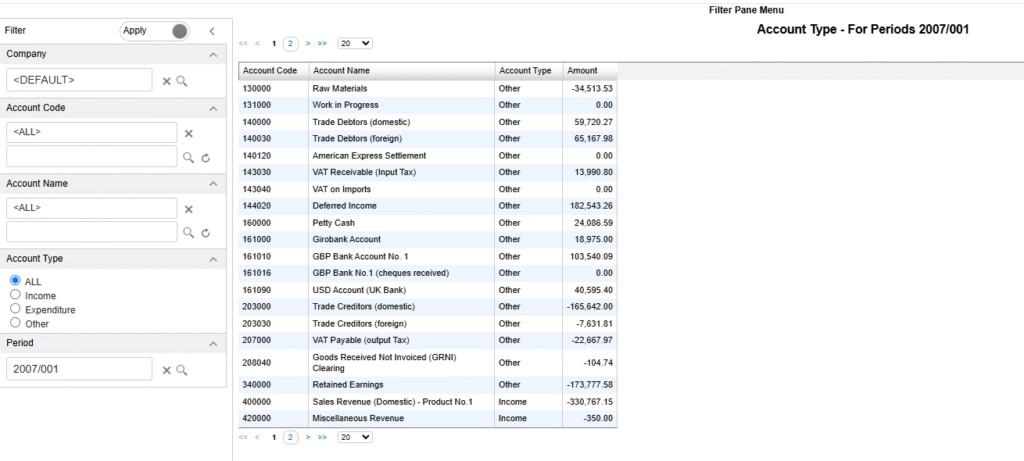Image resolution: width=1024 pixels, height=461 pixels.
Task: Reset the Account Code search field
Action: 205,158
